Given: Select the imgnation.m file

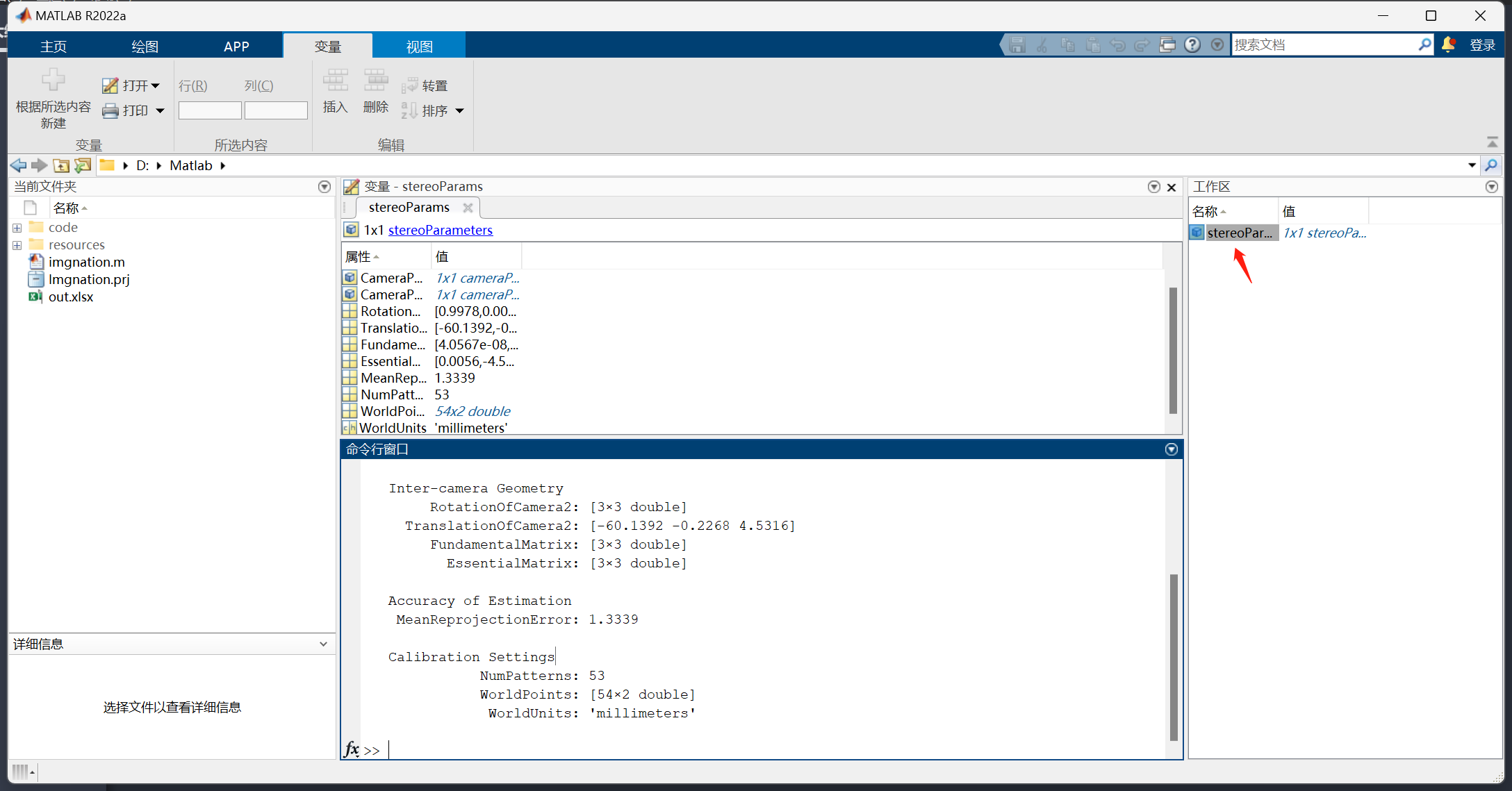Looking at the screenshot, I should click(86, 262).
